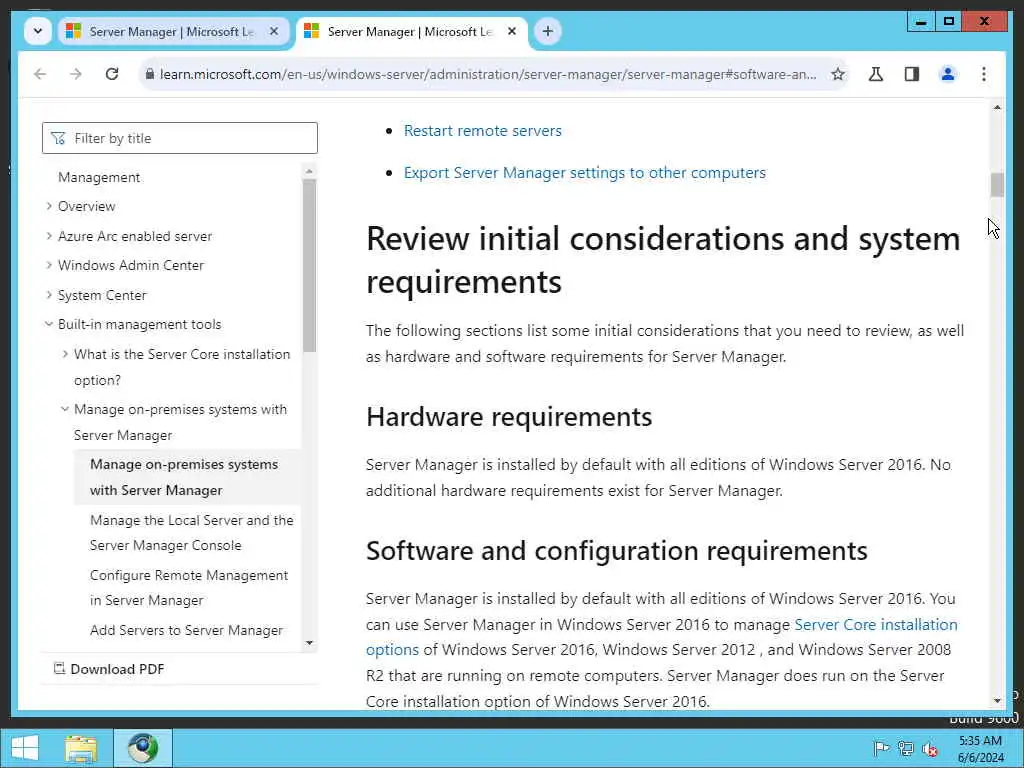This screenshot has height=768, width=1024.
Task: Expand the Windows Admin Center node
Action: (x=49, y=265)
